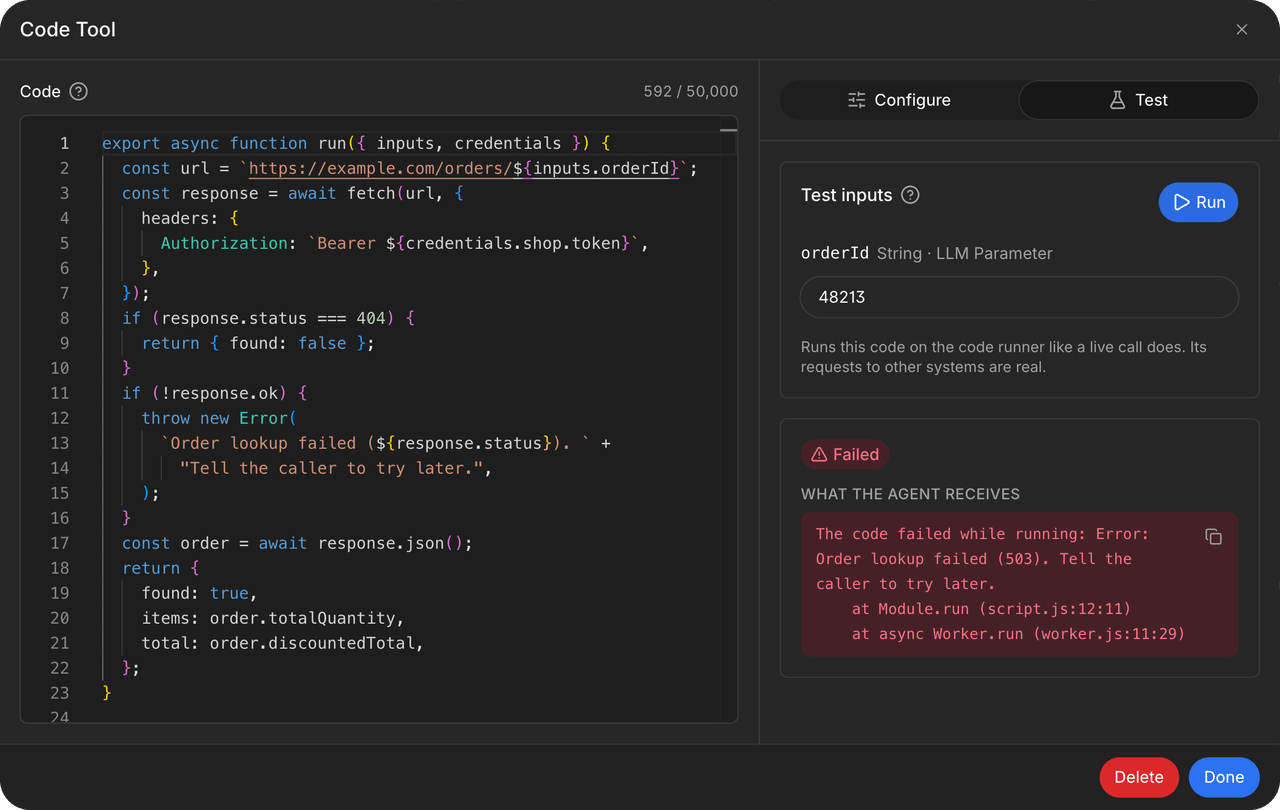Click the play icon in Run button
Image resolution: width=1280 pixels, height=810 pixels.
[x=1181, y=202]
